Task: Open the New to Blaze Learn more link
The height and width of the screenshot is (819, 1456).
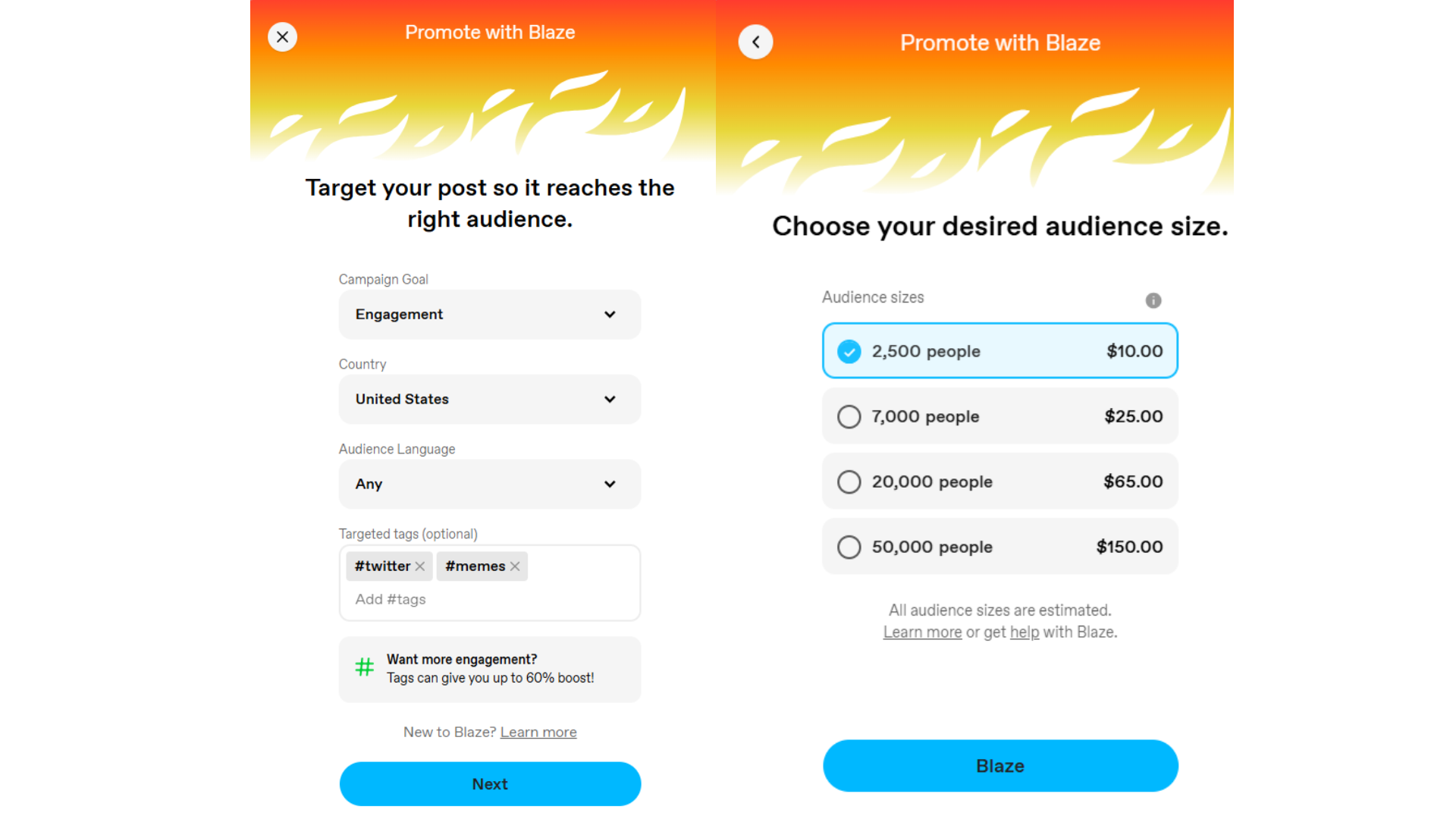Action: coord(538,732)
